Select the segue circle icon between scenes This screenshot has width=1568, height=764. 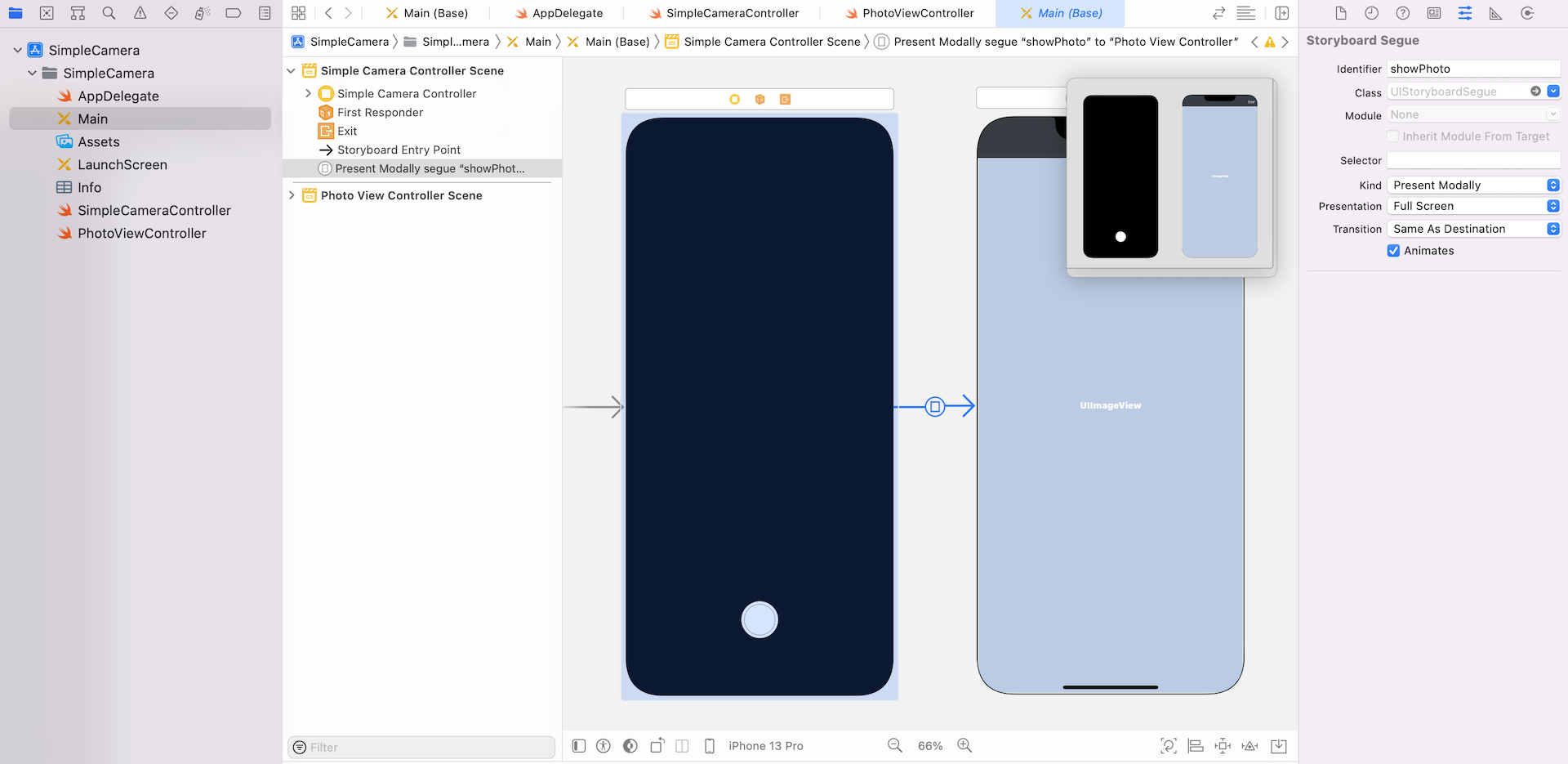coord(934,406)
